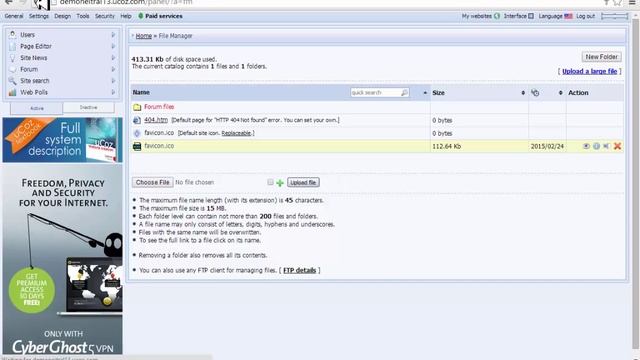Click the Interface window icon
Image resolution: width=640 pixels, height=360 pixels.
pyautogui.click(x=531, y=16)
